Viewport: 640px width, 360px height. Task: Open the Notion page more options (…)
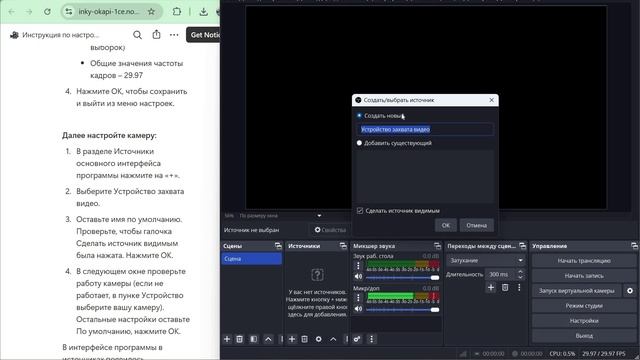click(x=174, y=35)
